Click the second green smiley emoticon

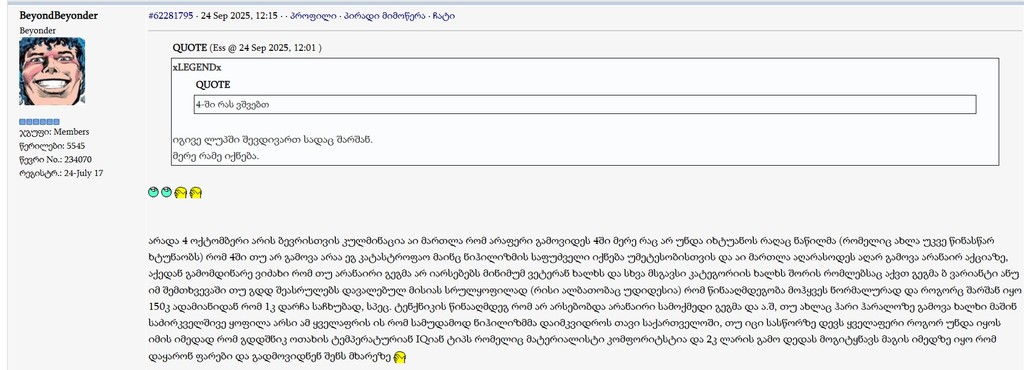pos(167,192)
